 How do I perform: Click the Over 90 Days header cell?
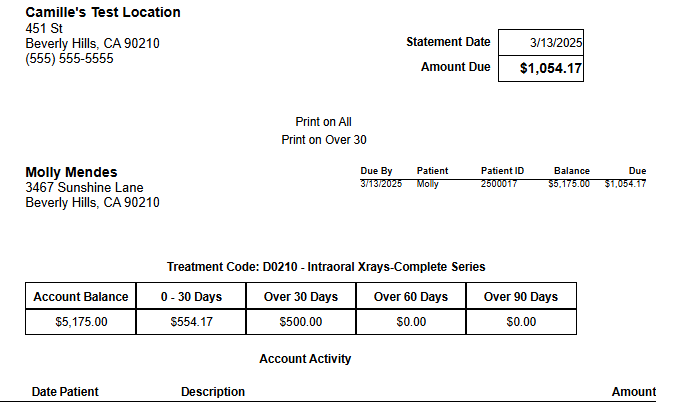(521, 296)
